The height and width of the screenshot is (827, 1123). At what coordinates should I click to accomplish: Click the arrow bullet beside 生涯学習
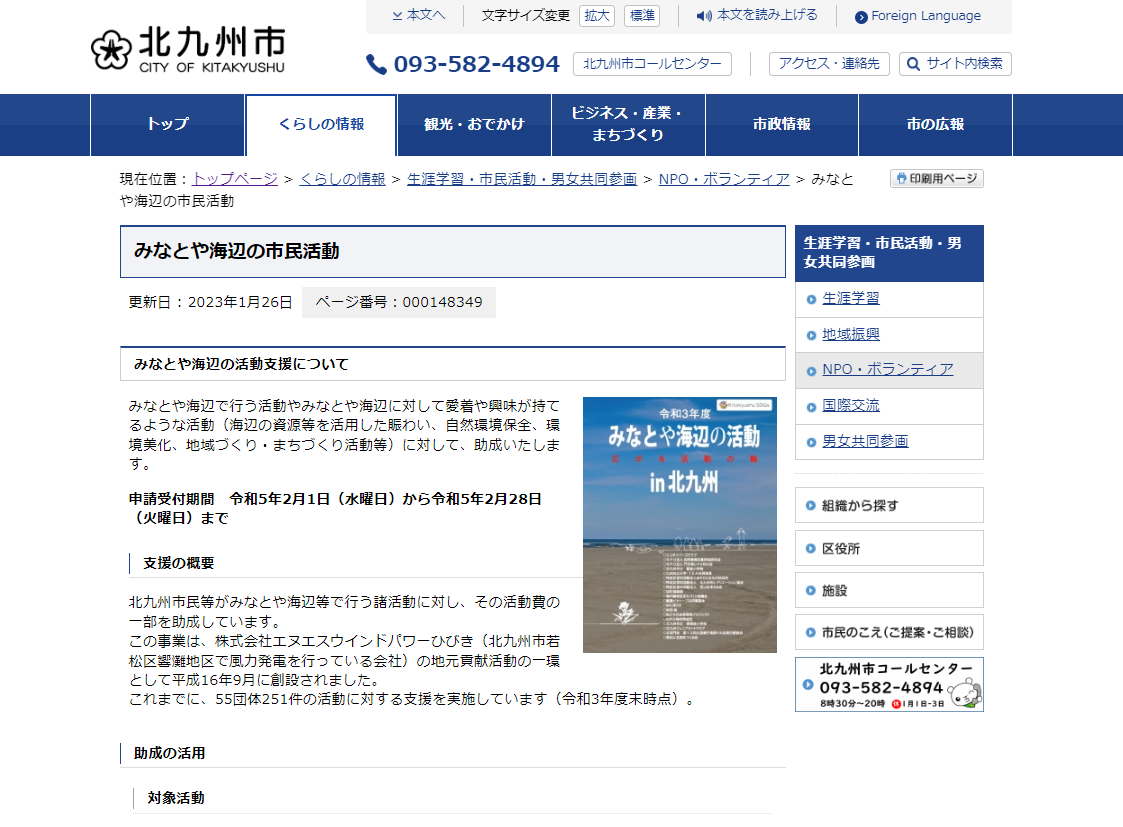pyautogui.click(x=811, y=299)
